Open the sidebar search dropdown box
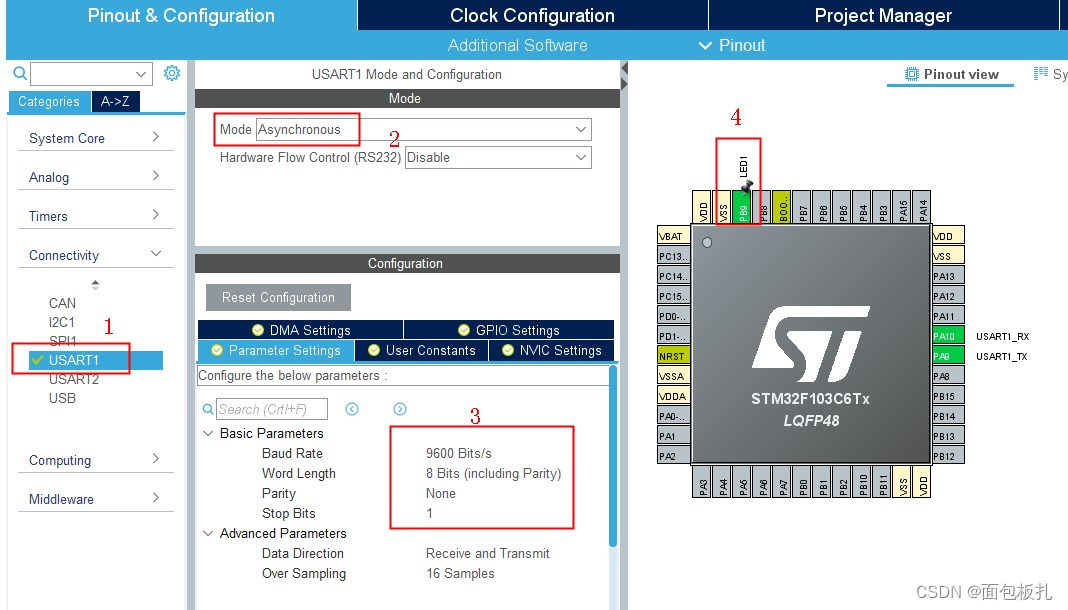 91,74
